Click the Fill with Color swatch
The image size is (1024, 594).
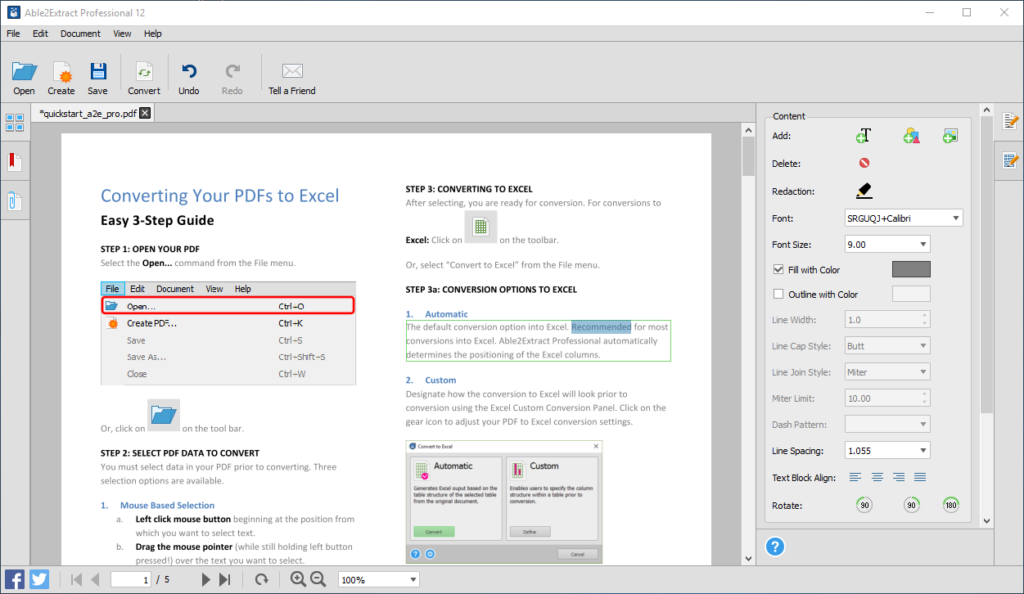911,269
